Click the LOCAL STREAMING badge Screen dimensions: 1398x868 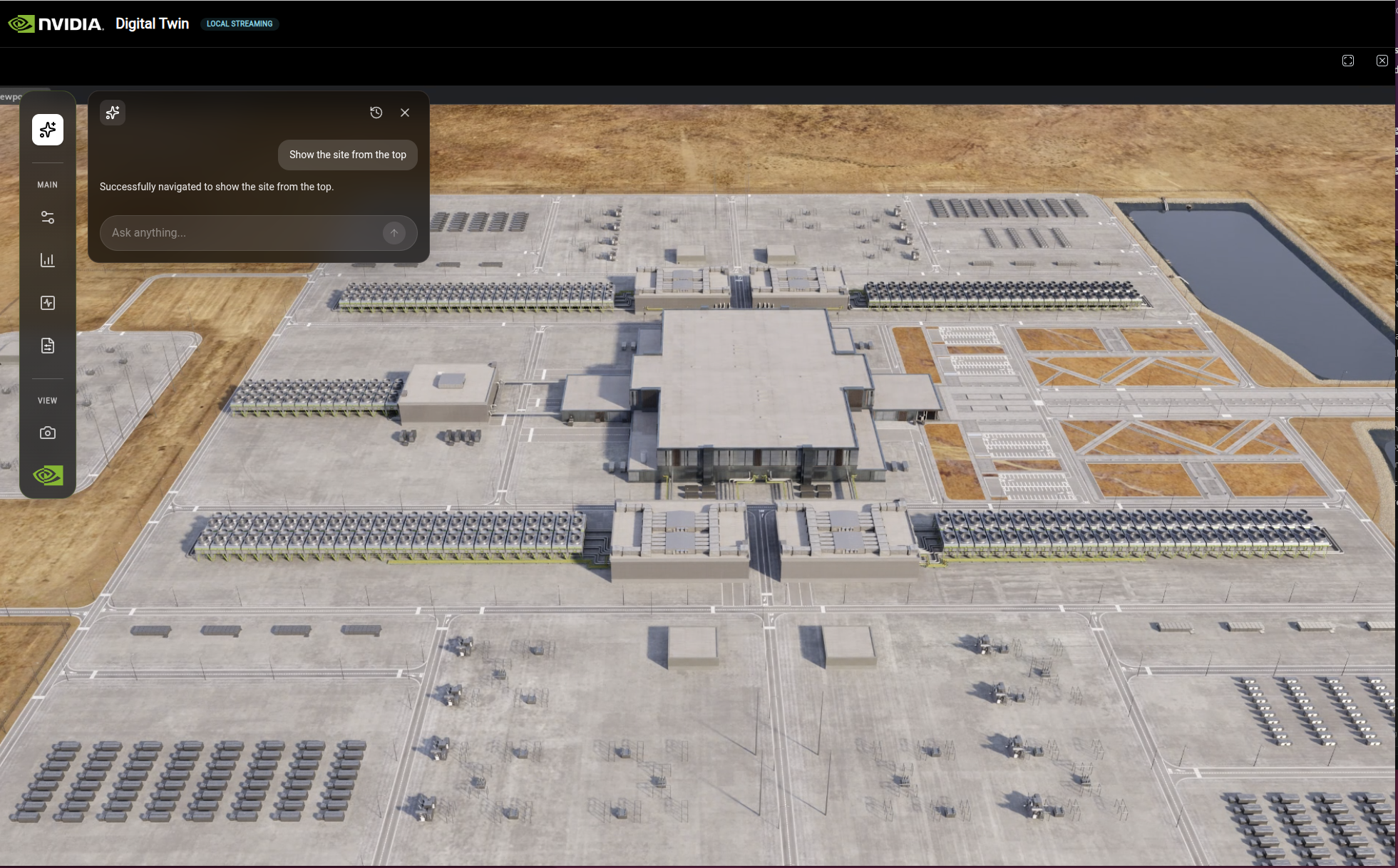(240, 24)
